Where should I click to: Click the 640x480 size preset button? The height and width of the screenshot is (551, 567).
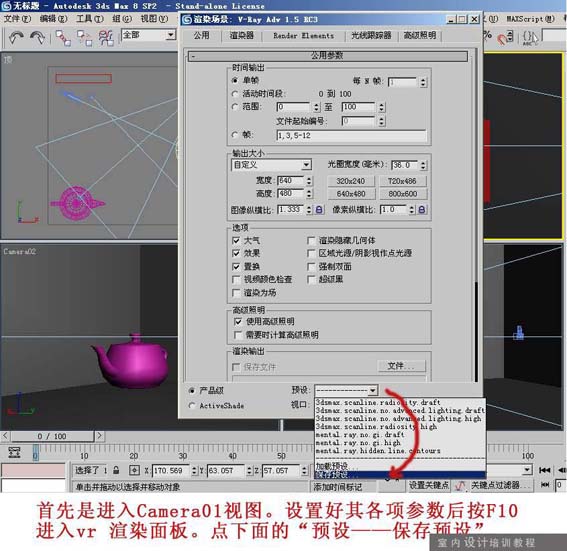tap(351, 194)
